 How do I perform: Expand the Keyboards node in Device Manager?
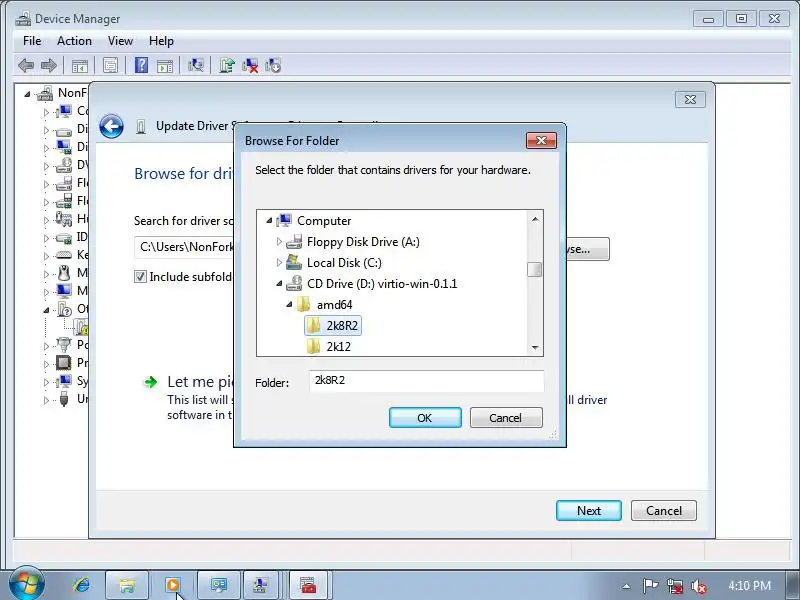pos(46,256)
